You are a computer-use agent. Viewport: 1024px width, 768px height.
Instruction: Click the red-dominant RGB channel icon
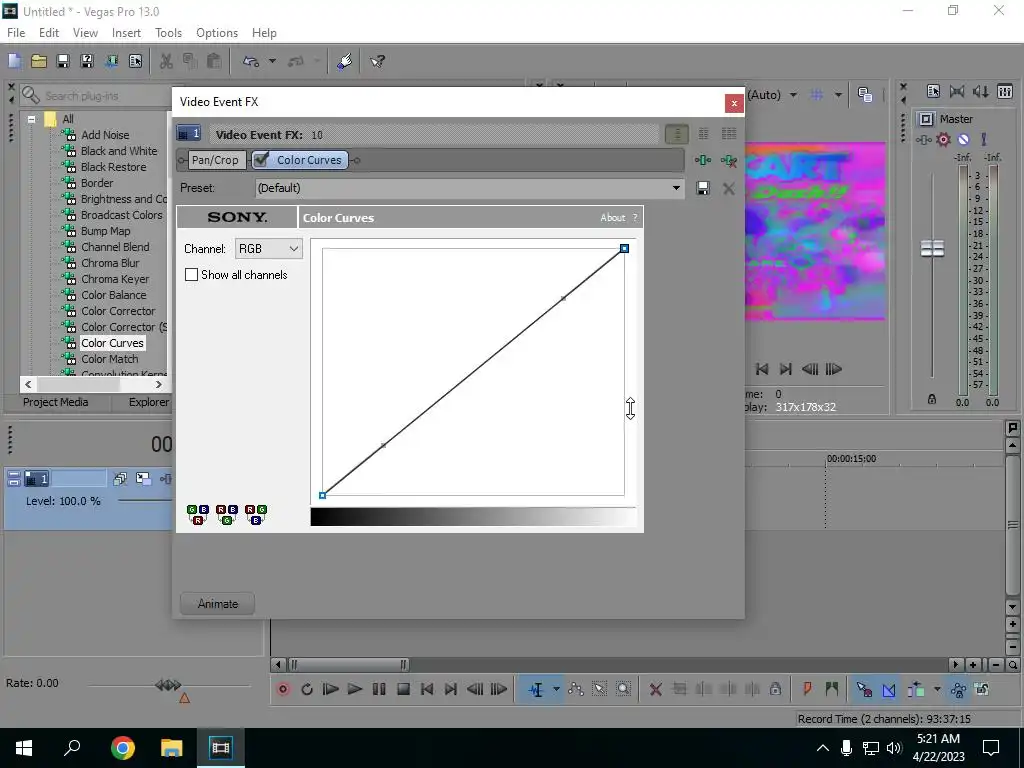pos(198,515)
